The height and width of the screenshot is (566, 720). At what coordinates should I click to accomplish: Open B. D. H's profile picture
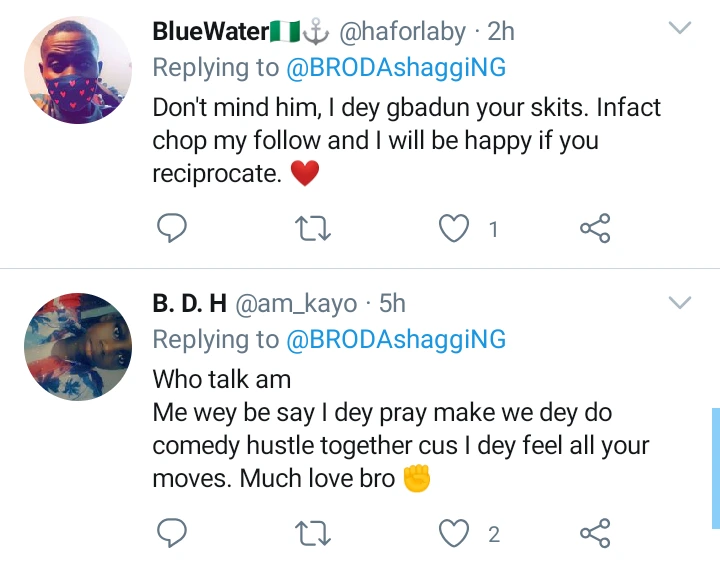tap(78, 347)
